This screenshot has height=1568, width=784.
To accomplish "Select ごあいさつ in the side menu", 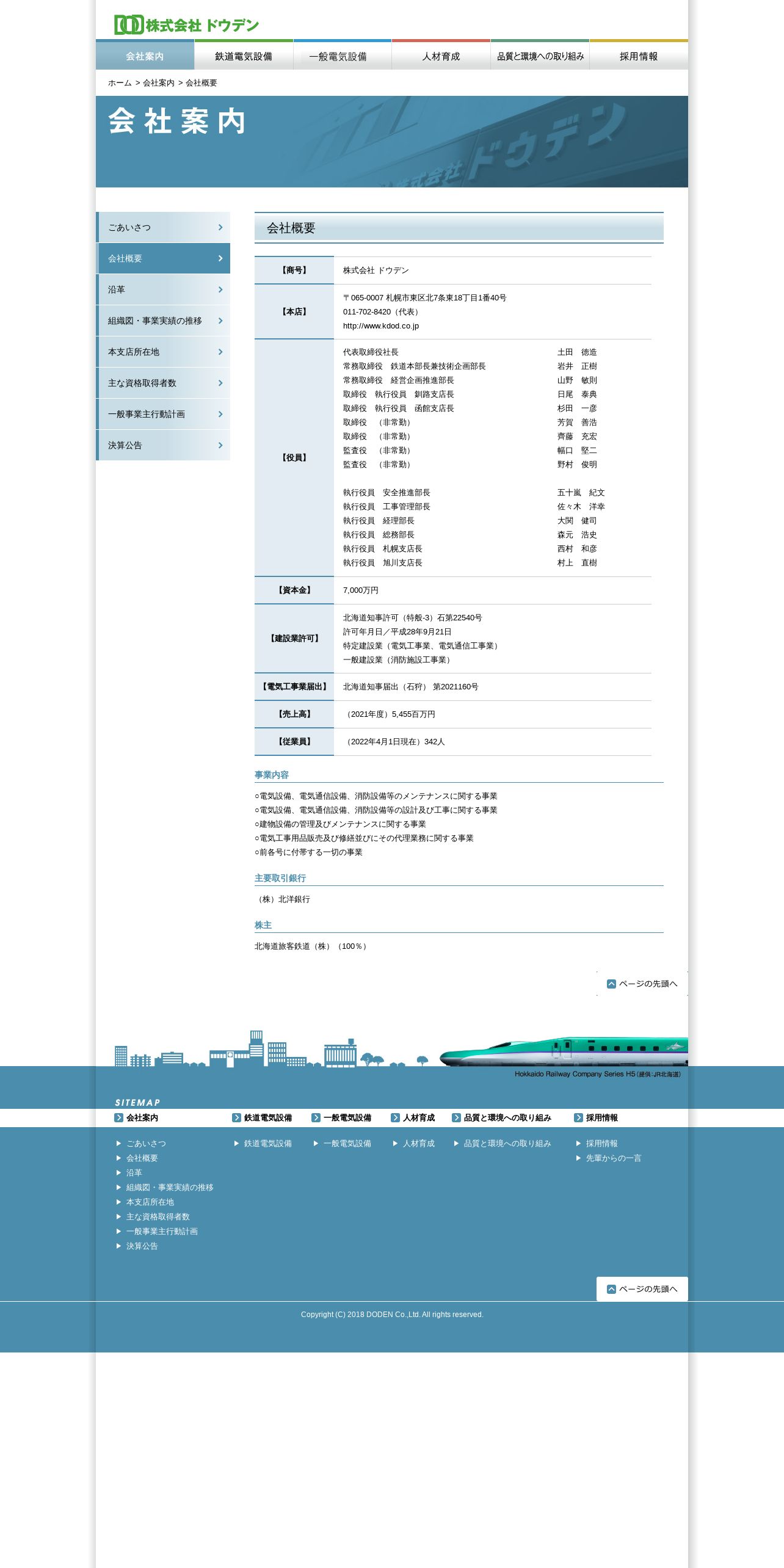I will point(163,227).
